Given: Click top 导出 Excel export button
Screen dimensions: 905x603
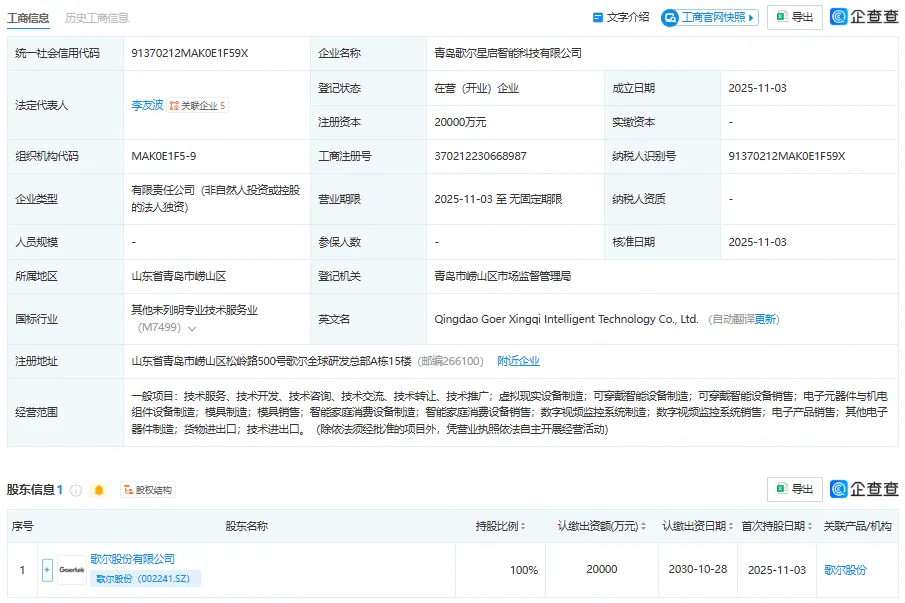Looking at the screenshot, I should (794, 17).
